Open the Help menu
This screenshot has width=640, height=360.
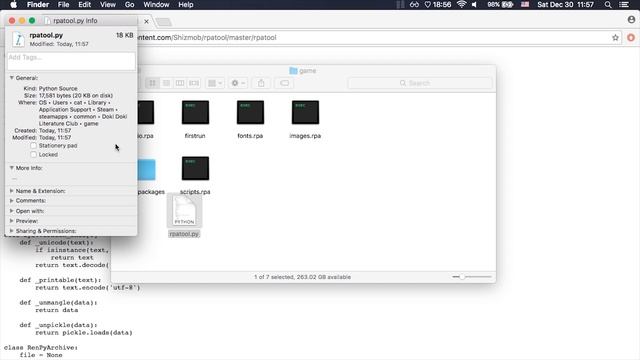[186, 4]
